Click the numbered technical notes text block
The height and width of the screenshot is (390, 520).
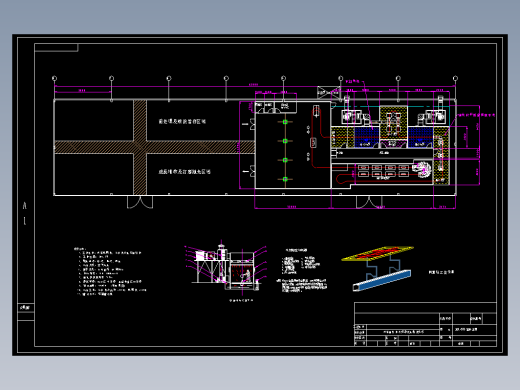pos(110,272)
